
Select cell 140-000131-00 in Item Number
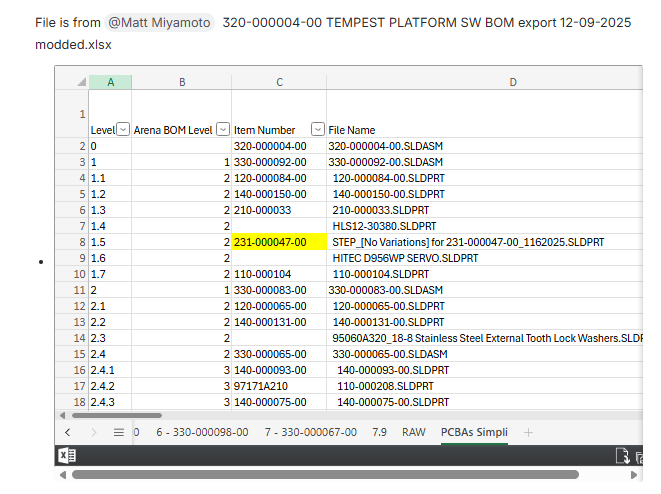coord(279,322)
